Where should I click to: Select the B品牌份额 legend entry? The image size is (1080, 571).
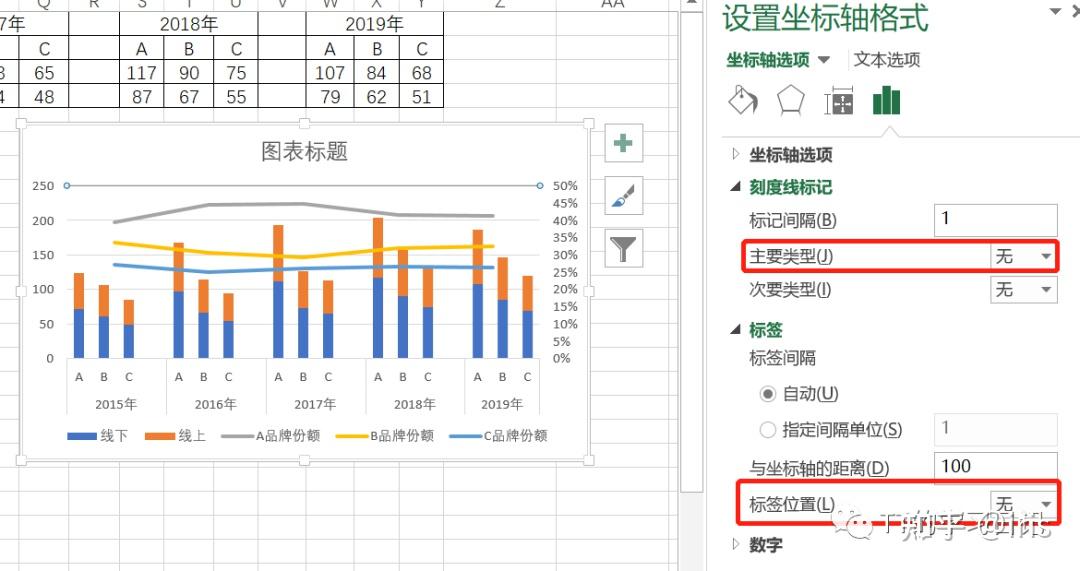385,435
